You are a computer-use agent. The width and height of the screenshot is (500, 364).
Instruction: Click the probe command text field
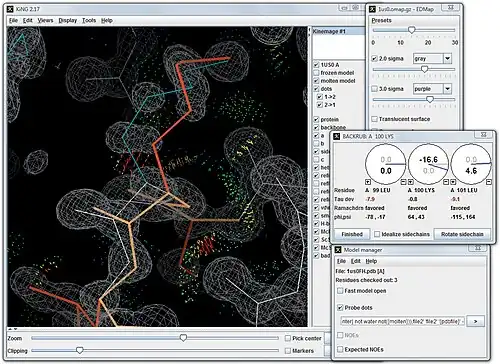click(x=402, y=321)
